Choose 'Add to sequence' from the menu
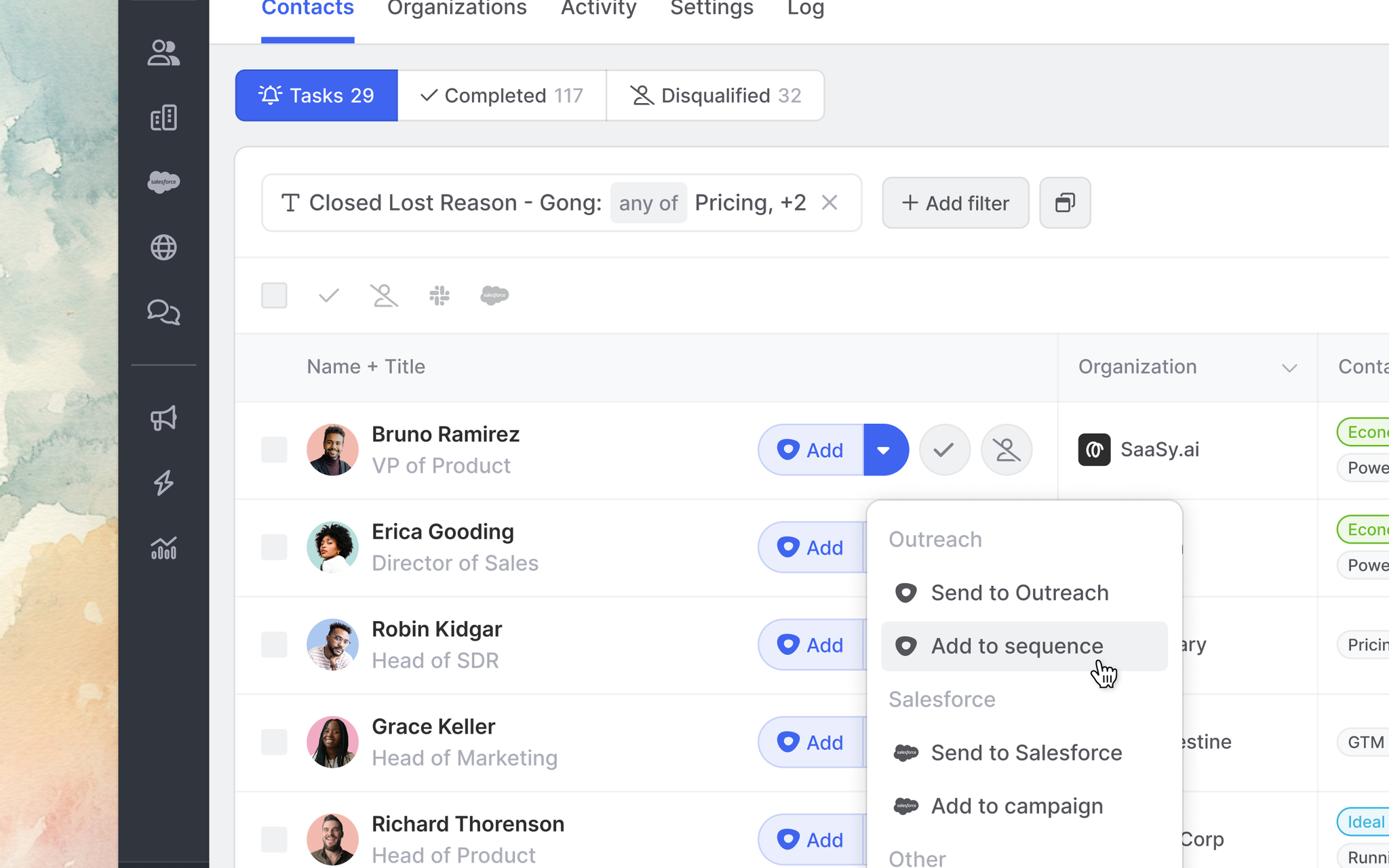Image resolution: width=1389 pixels, height=868 pixels. (x=1016, y=646)
